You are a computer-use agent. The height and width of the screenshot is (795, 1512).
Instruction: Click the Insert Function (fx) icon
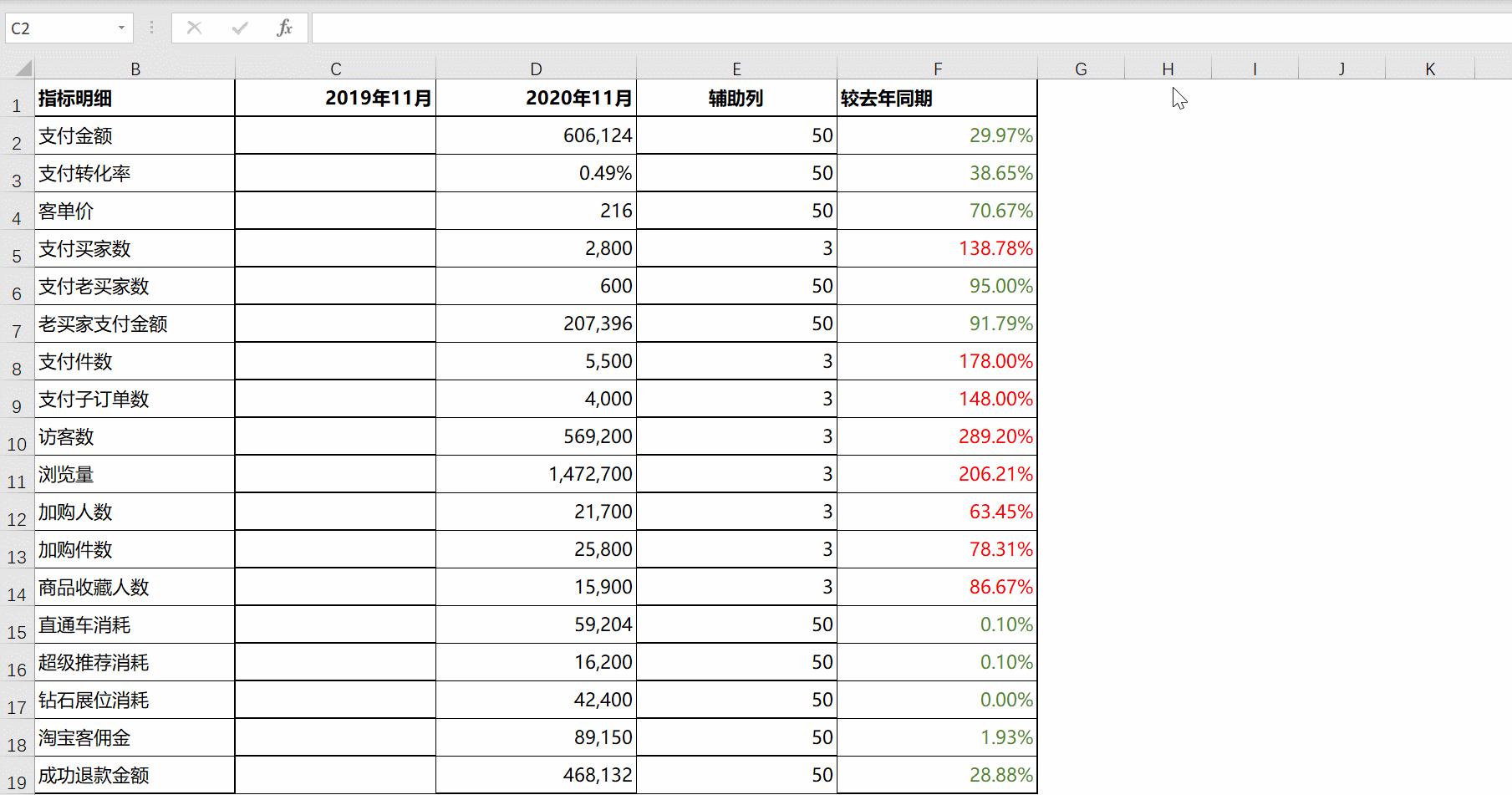285,28
